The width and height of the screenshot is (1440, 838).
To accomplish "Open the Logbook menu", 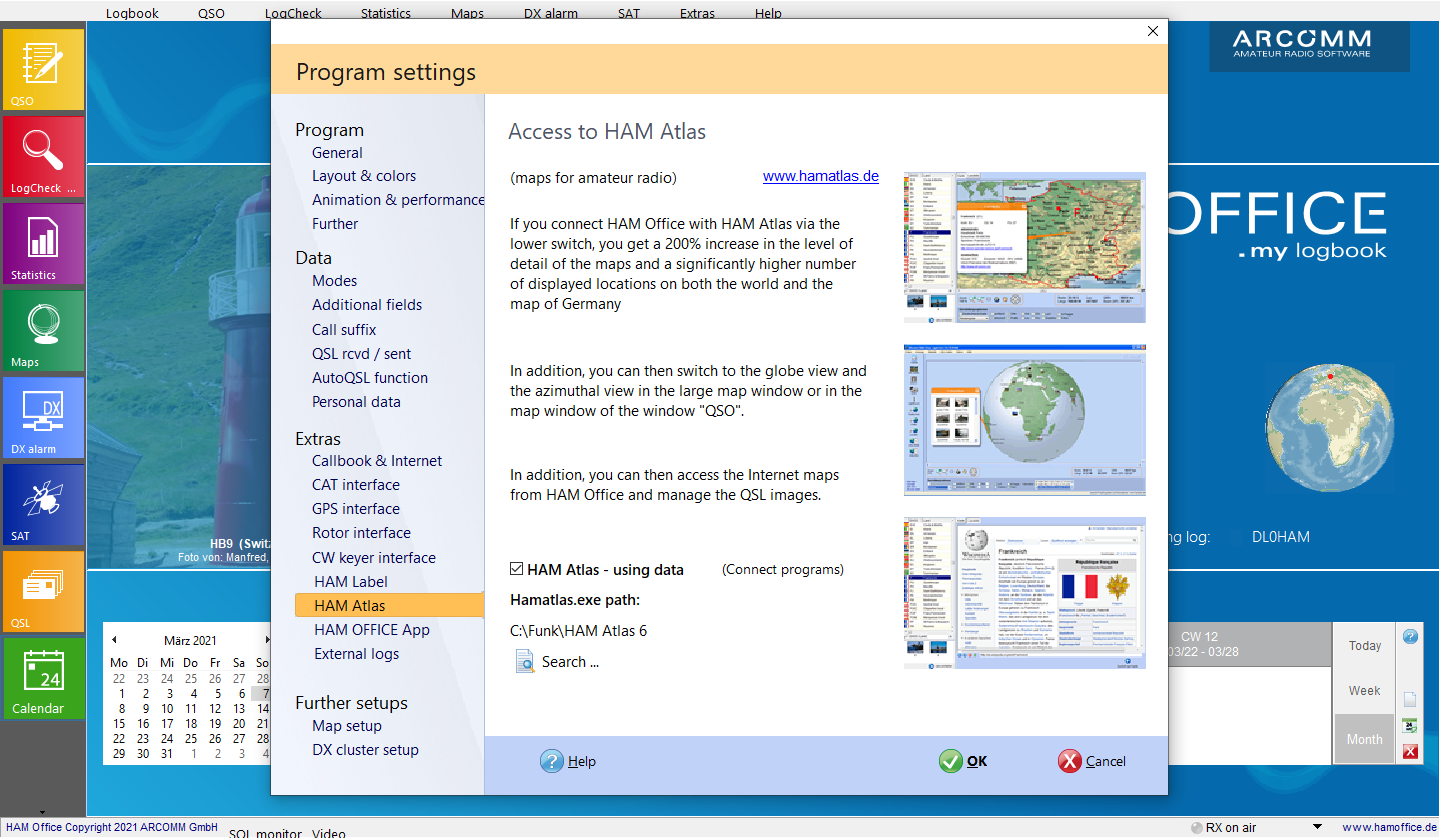I will (x=132, y=14).
